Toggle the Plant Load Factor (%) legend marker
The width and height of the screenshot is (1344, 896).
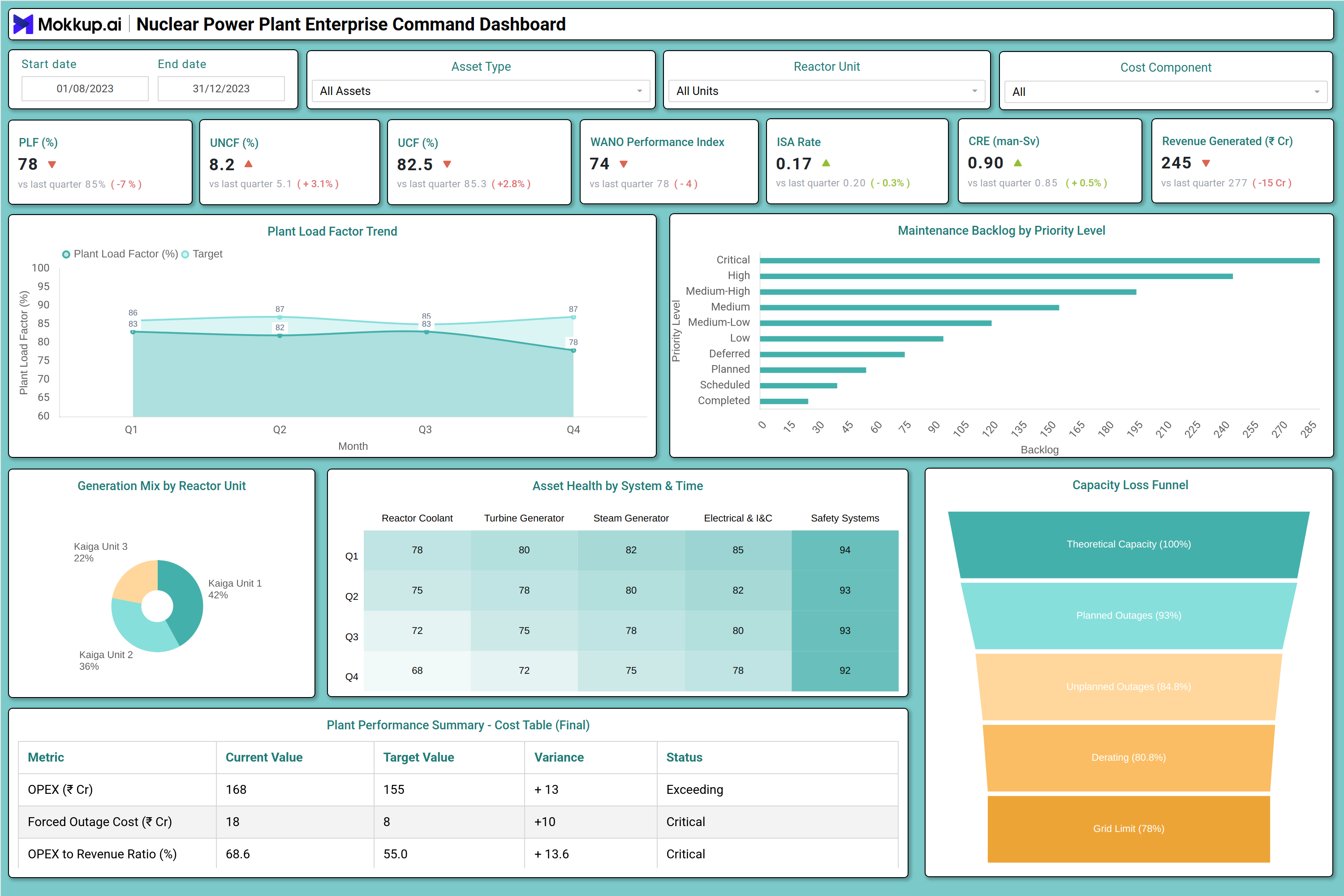click(x=66, y=254)
